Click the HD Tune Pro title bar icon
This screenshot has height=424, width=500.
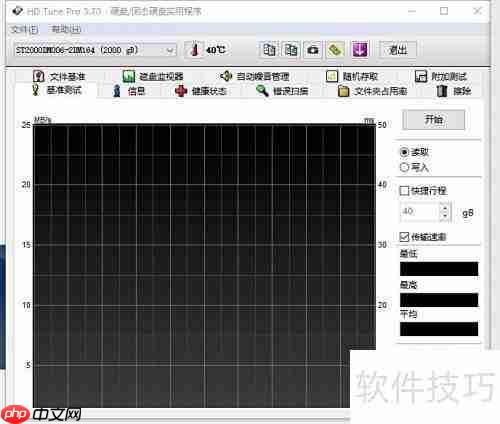17,11
